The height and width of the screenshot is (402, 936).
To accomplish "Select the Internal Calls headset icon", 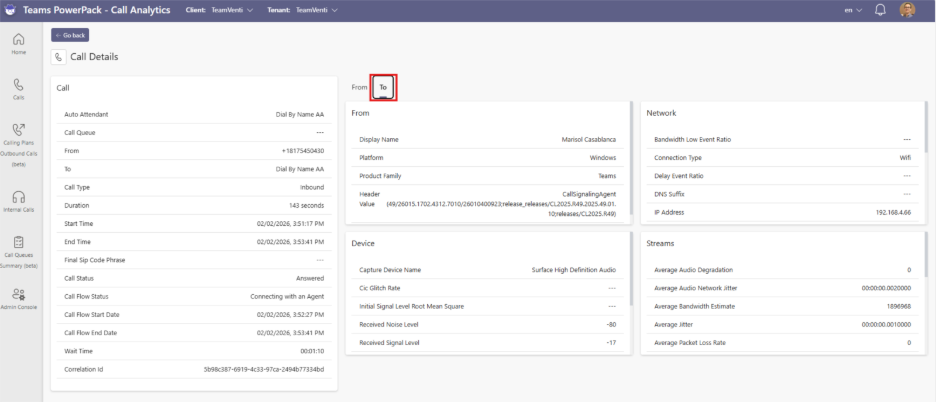I will [x=19, y=201].
